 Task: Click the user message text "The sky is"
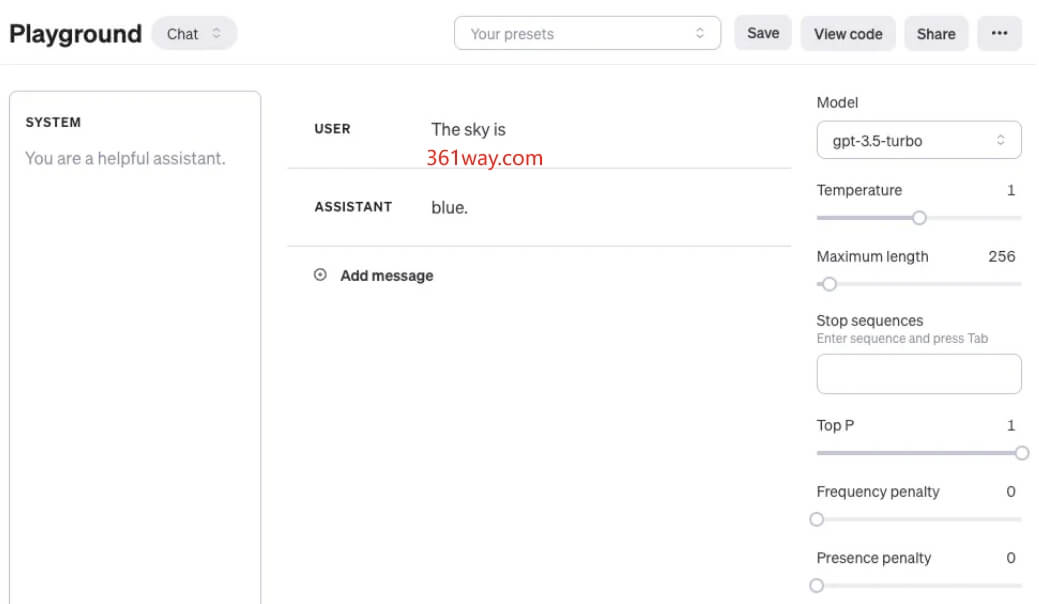[x=468, y=129]
